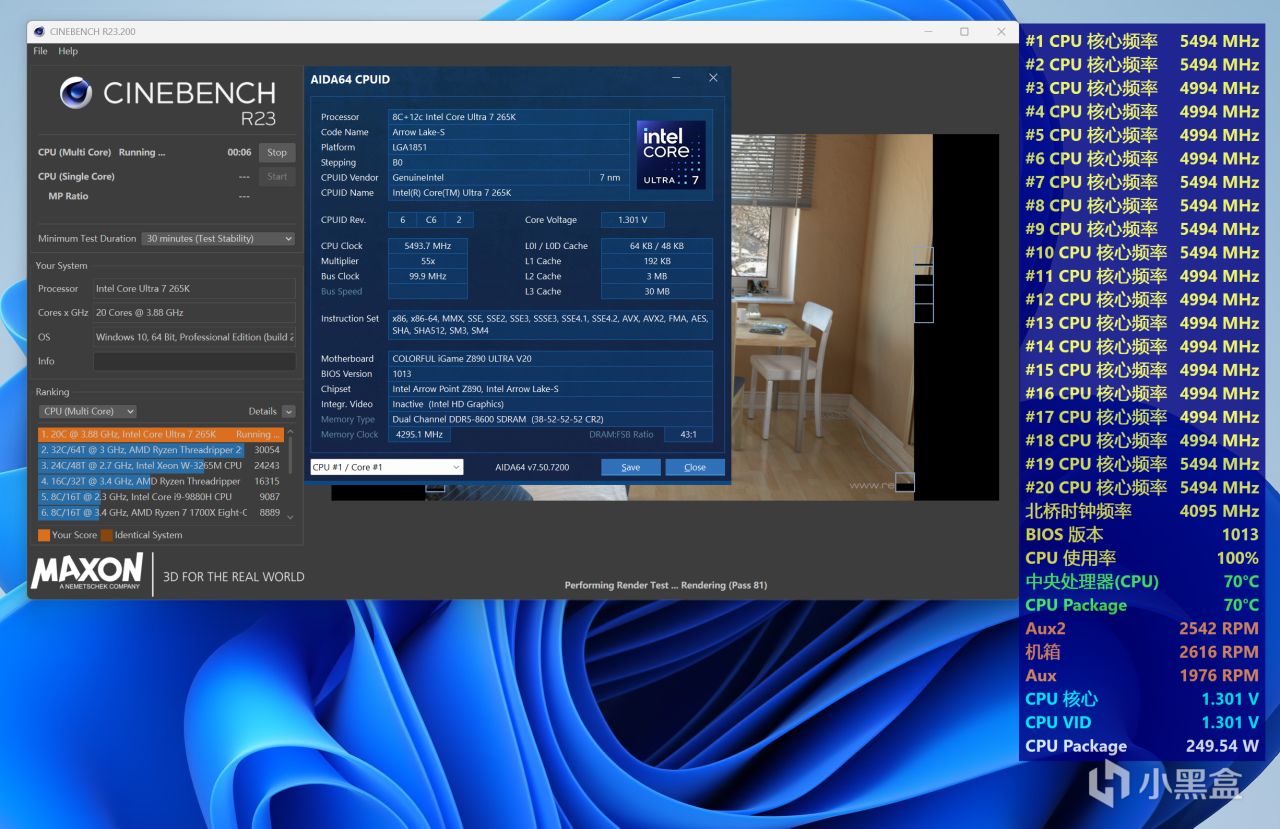Click the Motherboard value COLORFUL iGame Z890
This screenshot has height=829, width=1280.
550,359
